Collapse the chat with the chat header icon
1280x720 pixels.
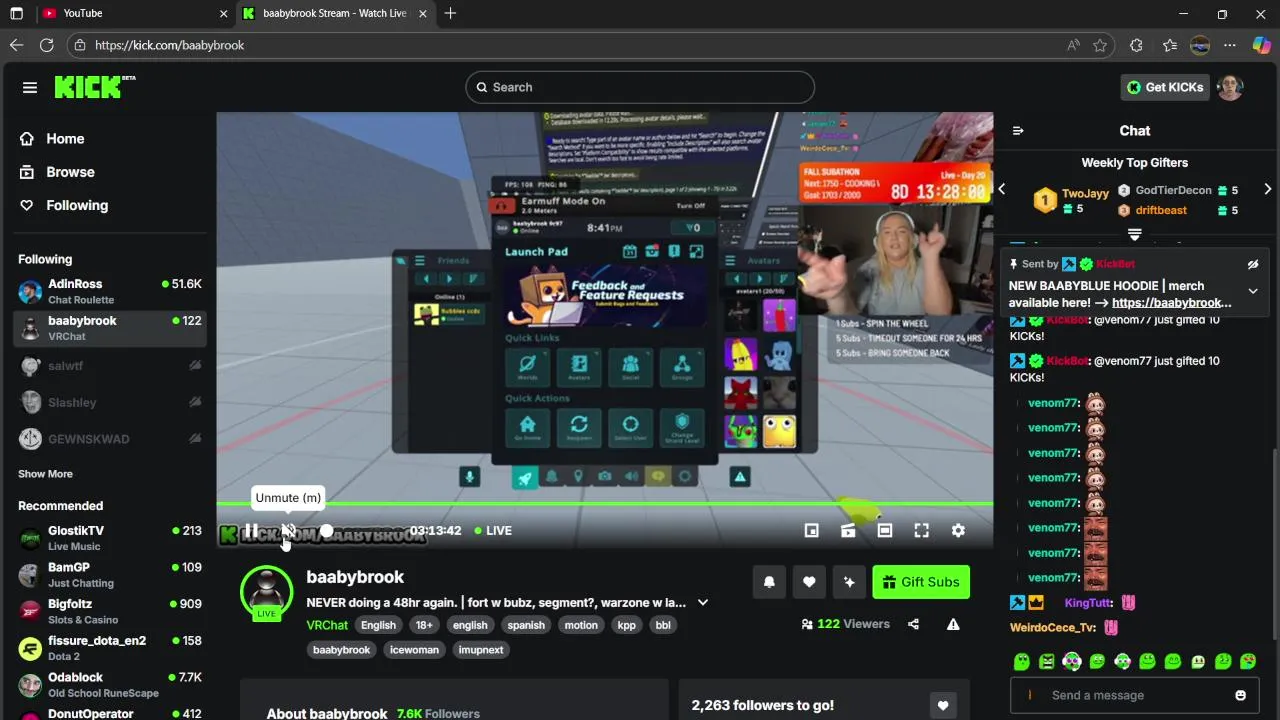[x=1018, y=131]
